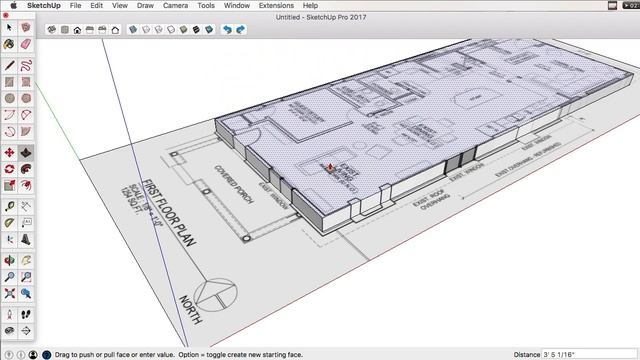Activate the Polygon tool

(26, 98)
